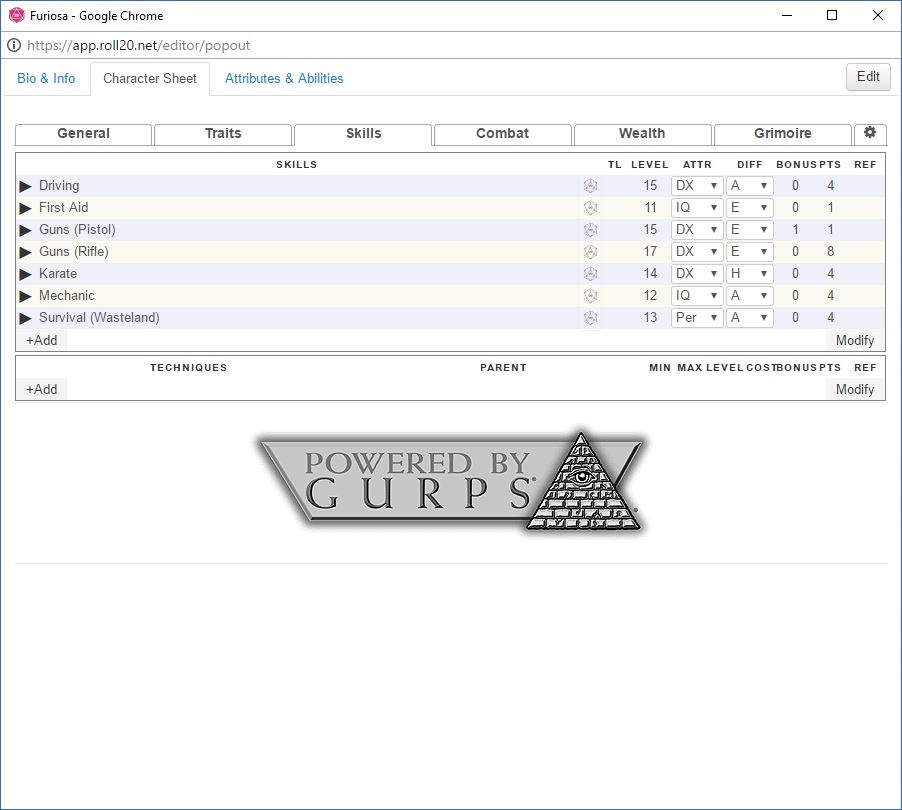The height and width of the screenshot is (810, 902).
Task: Open Karate difficulty dropdown showing H
Action: coord(750,274)
